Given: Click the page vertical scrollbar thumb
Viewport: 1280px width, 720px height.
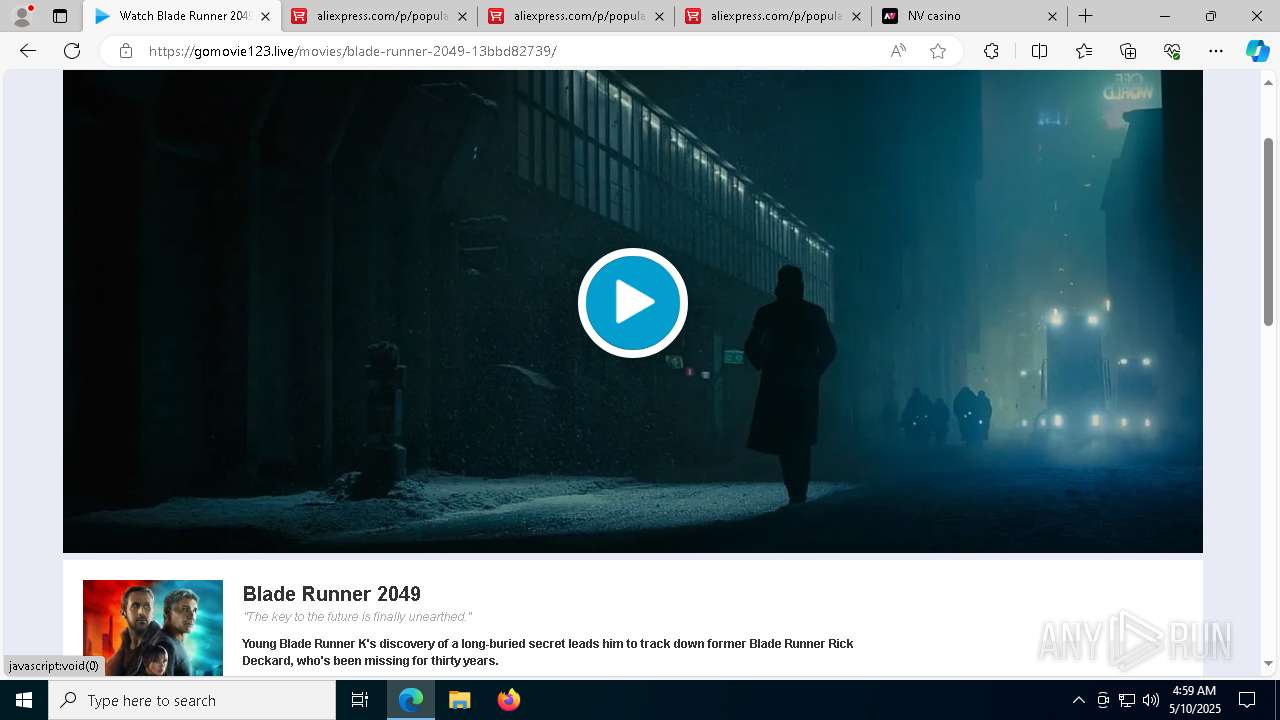Looking at the screenshot, I should click(1268, 232).
